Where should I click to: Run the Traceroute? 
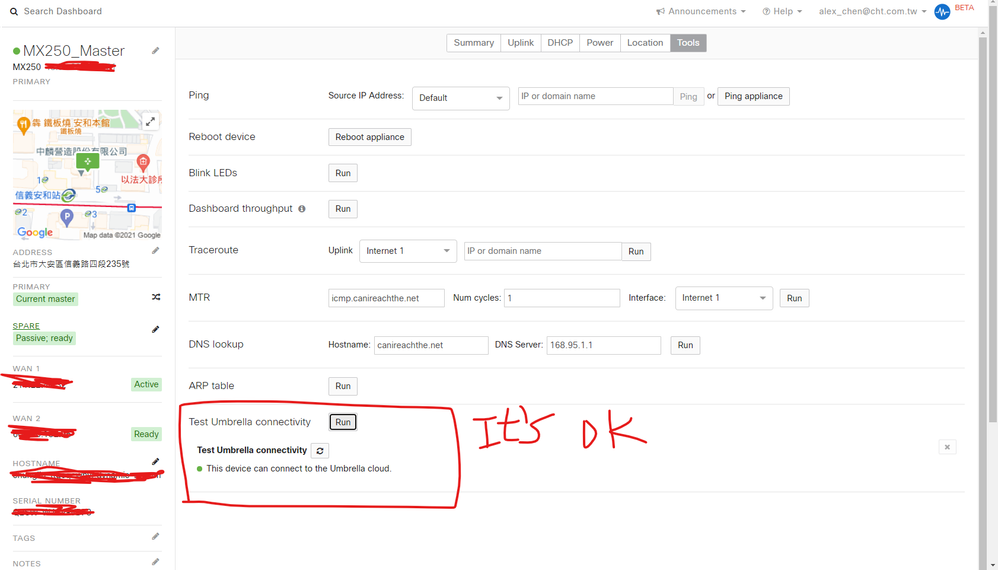click(636, 251)
